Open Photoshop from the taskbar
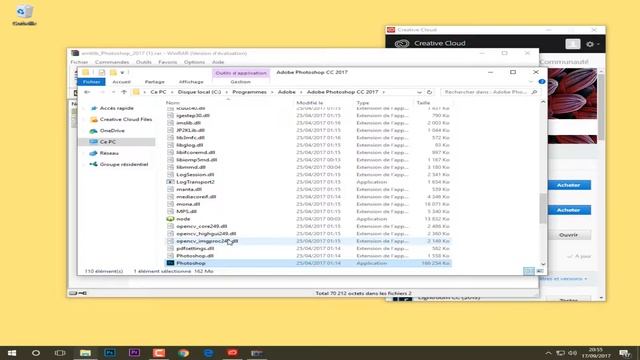Image resolution: width=640 pixels, height=360 pixels. tap(110, 353)
